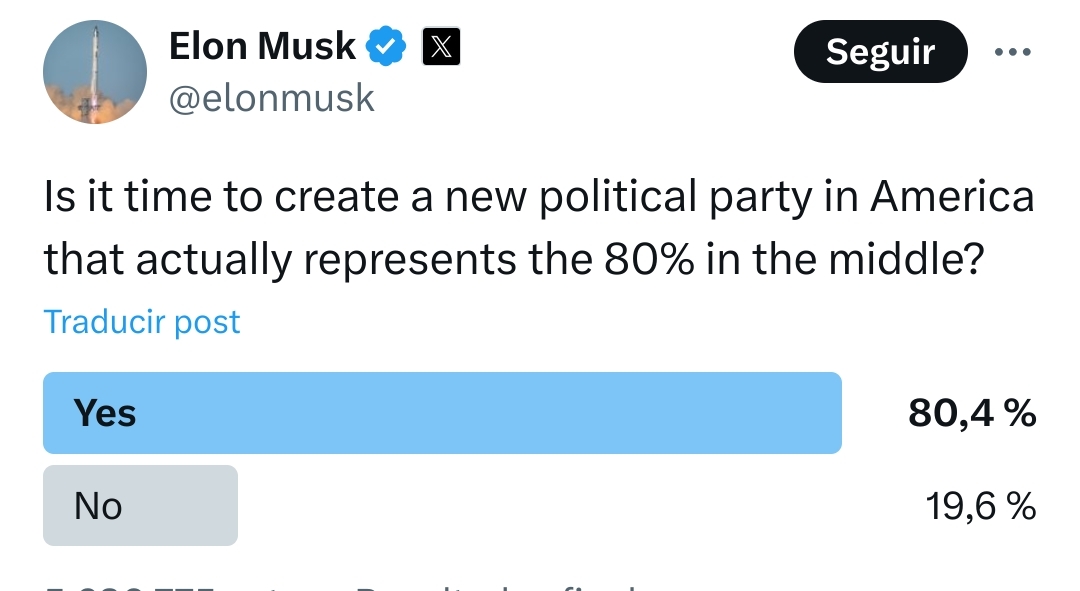Click the tweet's first line about America
1080x591 pixels.
click(539, 198)
